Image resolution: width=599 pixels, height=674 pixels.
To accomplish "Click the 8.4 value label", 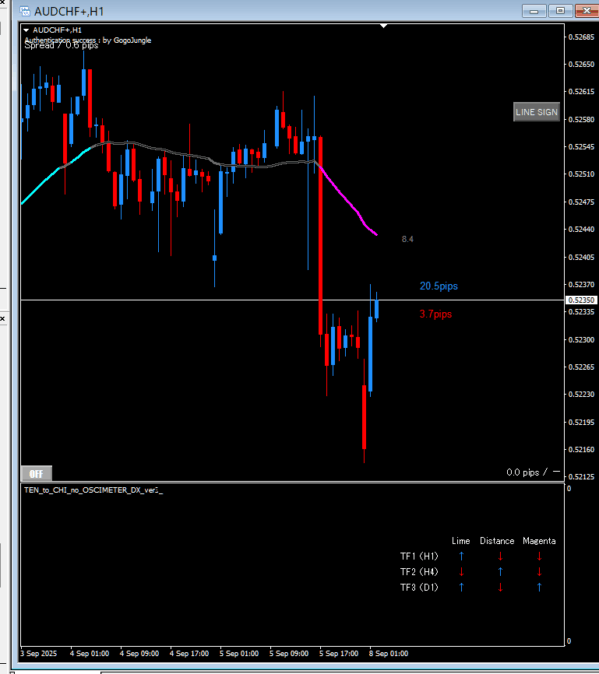I will click(407, 239).
